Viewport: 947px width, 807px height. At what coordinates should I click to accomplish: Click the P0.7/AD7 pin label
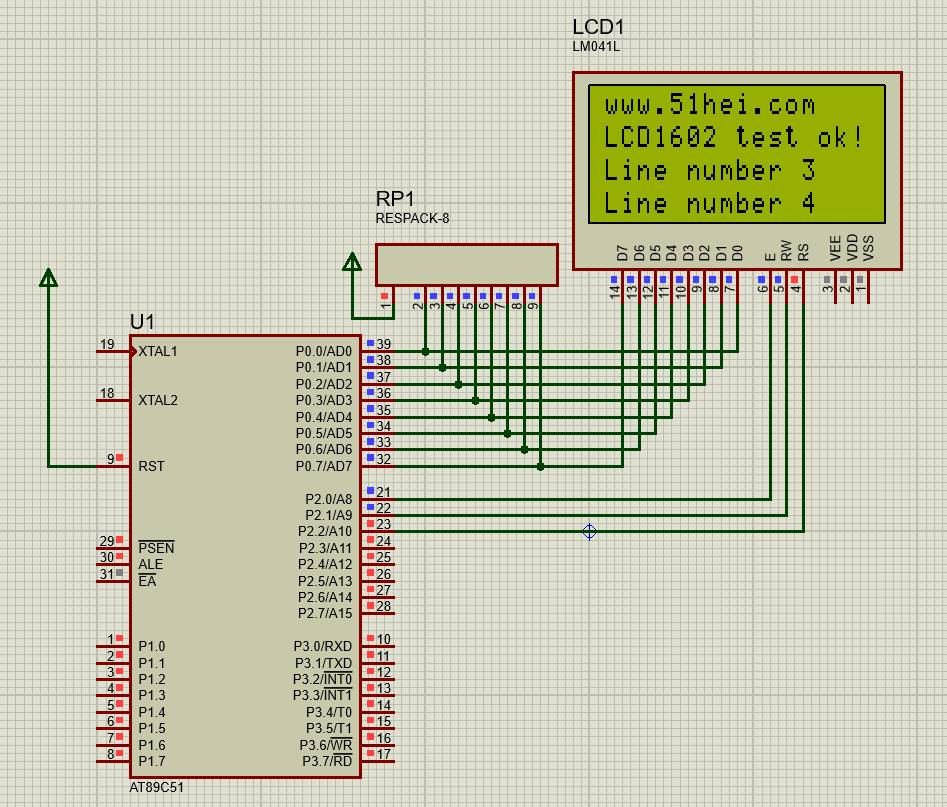point(323,466)
